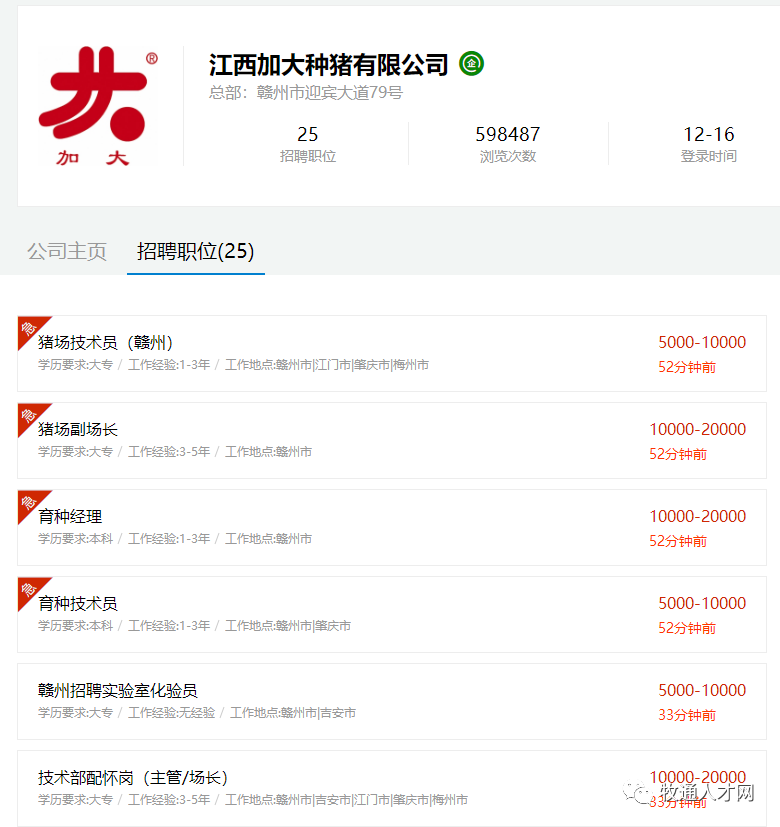Click the 12-16 登录时间 value
The width and height of the screenshot is (780, 827).
pos(709,143)
